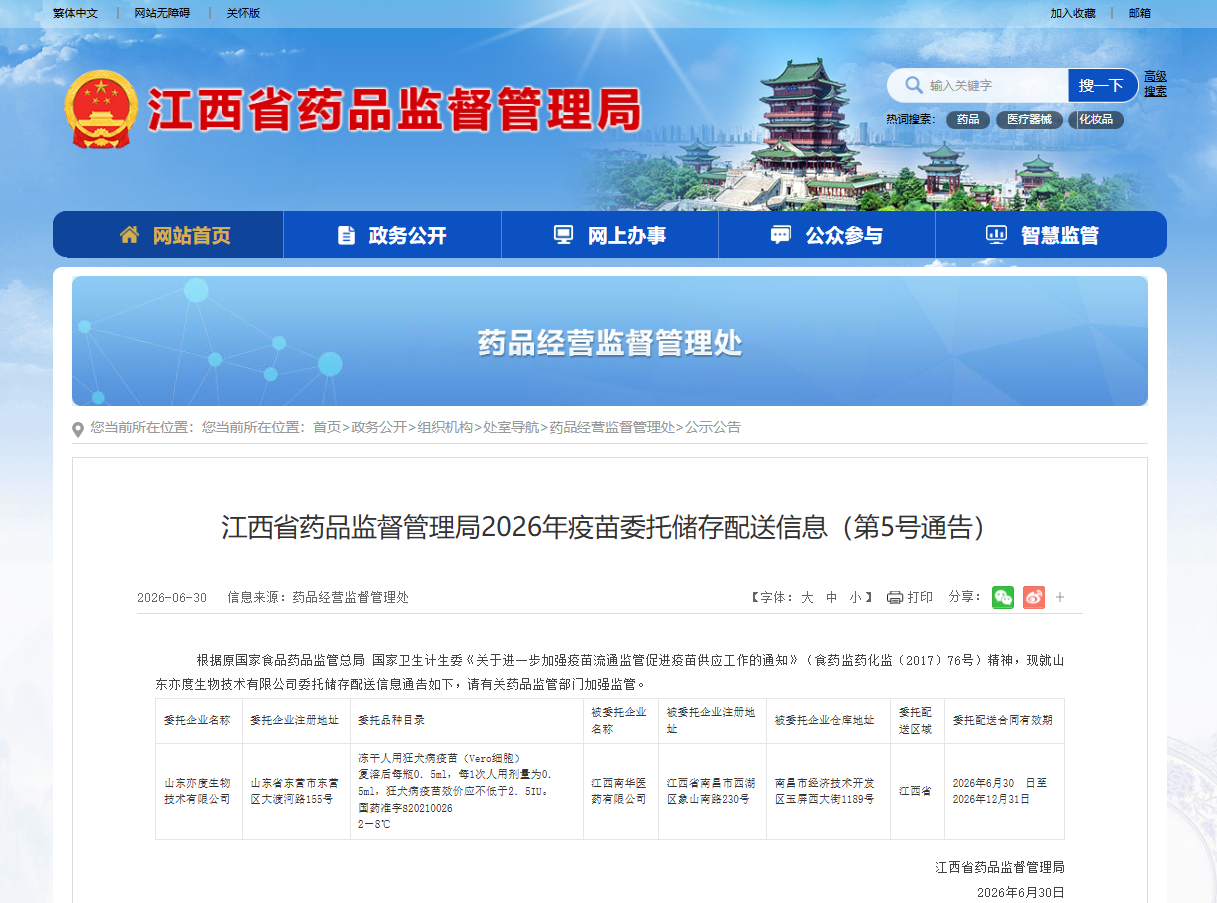1217x903 pixels.
Task: Click table cell 山东亦度生物技术有限公司
Action: tap(198, 791)
